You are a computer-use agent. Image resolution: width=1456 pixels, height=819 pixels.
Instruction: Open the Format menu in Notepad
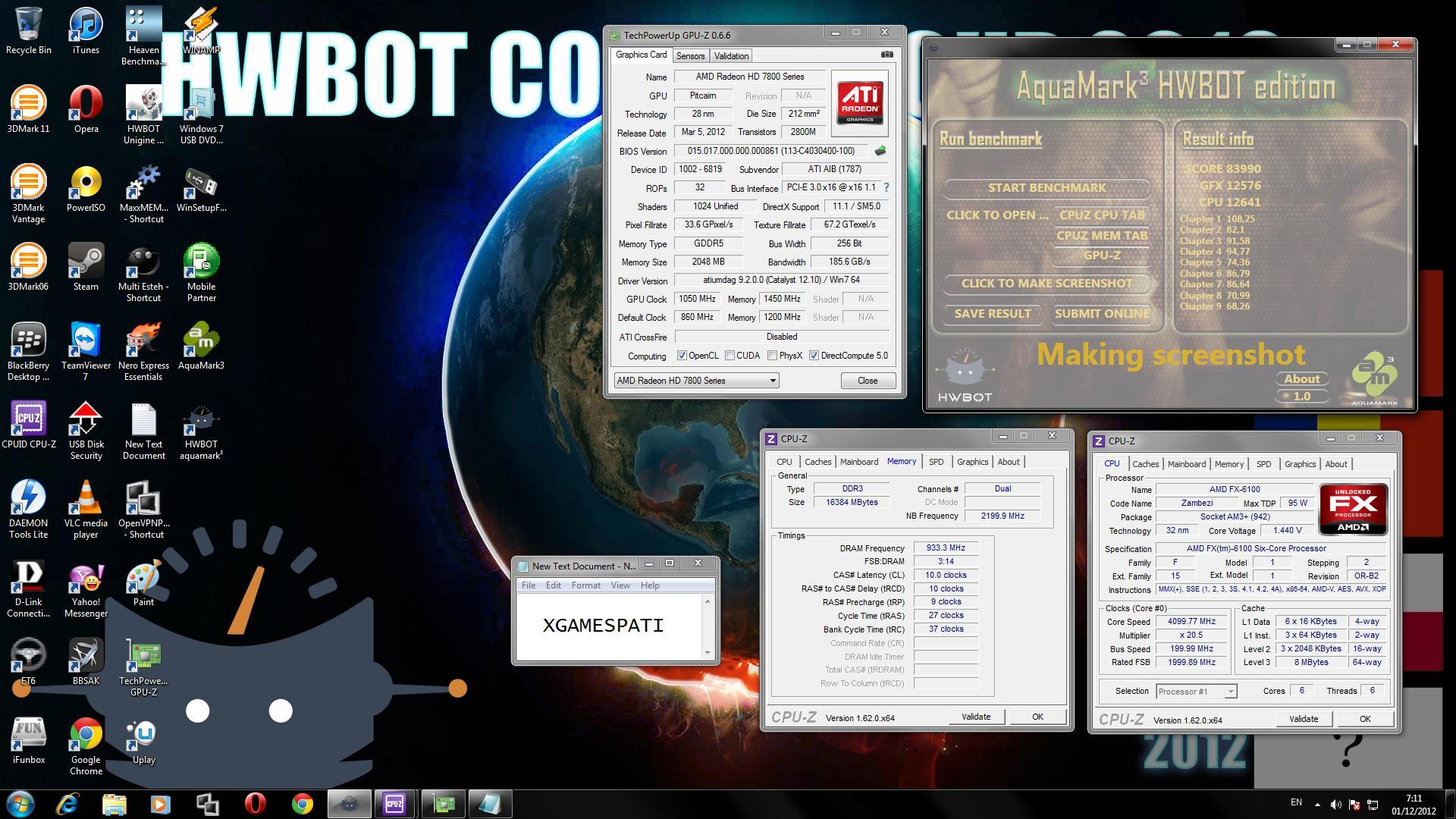585,585
